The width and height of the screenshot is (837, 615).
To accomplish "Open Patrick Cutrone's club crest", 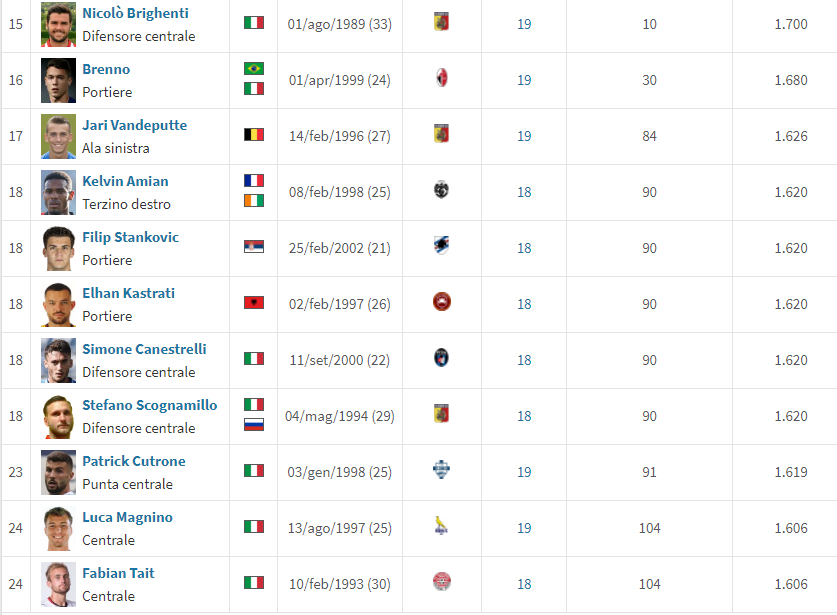I will point(441,470).
